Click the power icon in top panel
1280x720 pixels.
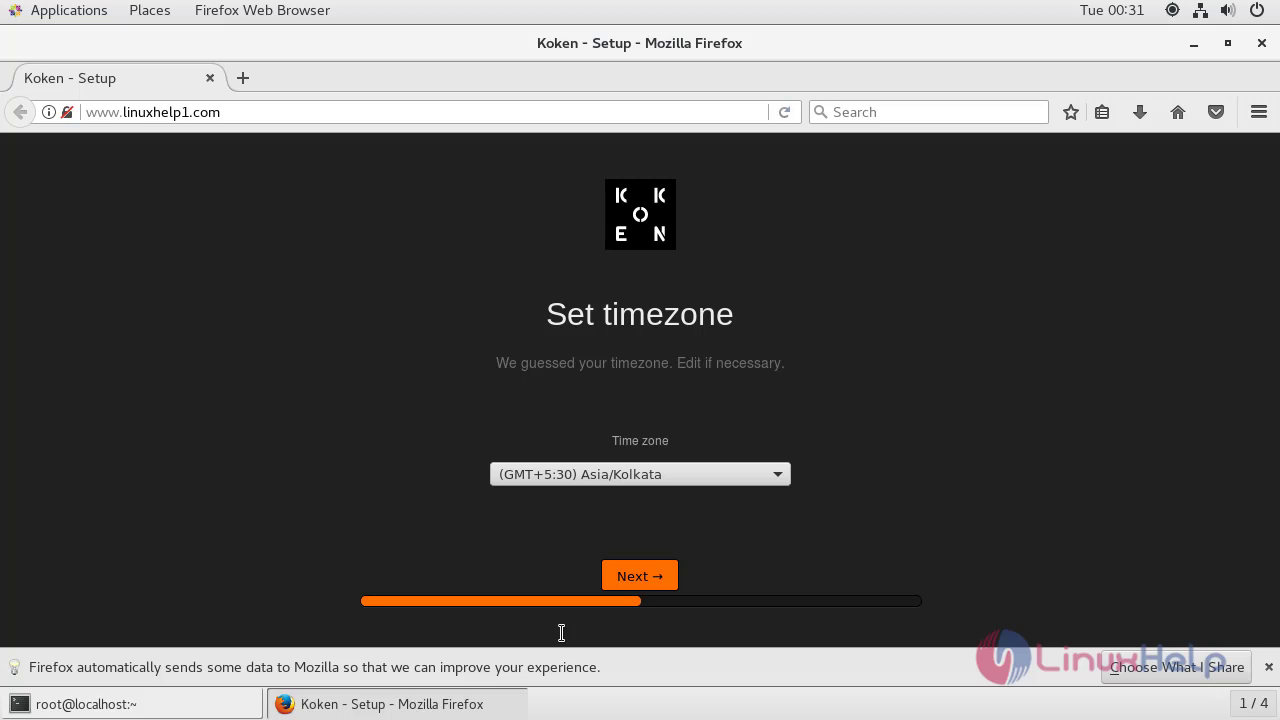(x=1258, y=10)
